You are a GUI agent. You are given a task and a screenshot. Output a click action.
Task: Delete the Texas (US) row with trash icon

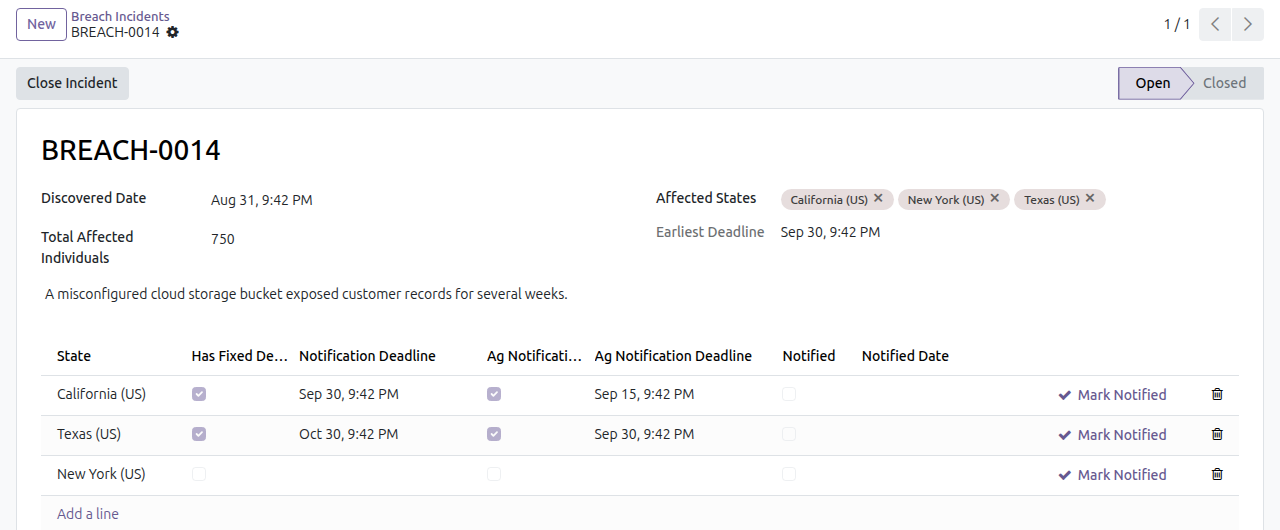(x=1217, y=434)
